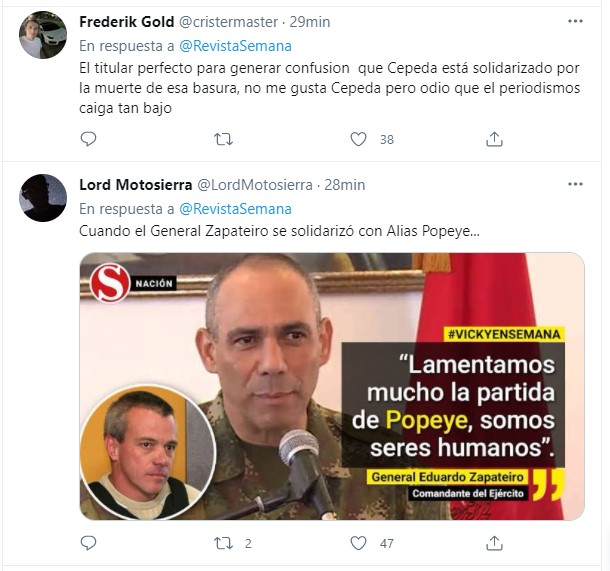This screenshot has height=571, width=610.
Task: Open the Frederik Gold display name
Action: click(126, 22)
